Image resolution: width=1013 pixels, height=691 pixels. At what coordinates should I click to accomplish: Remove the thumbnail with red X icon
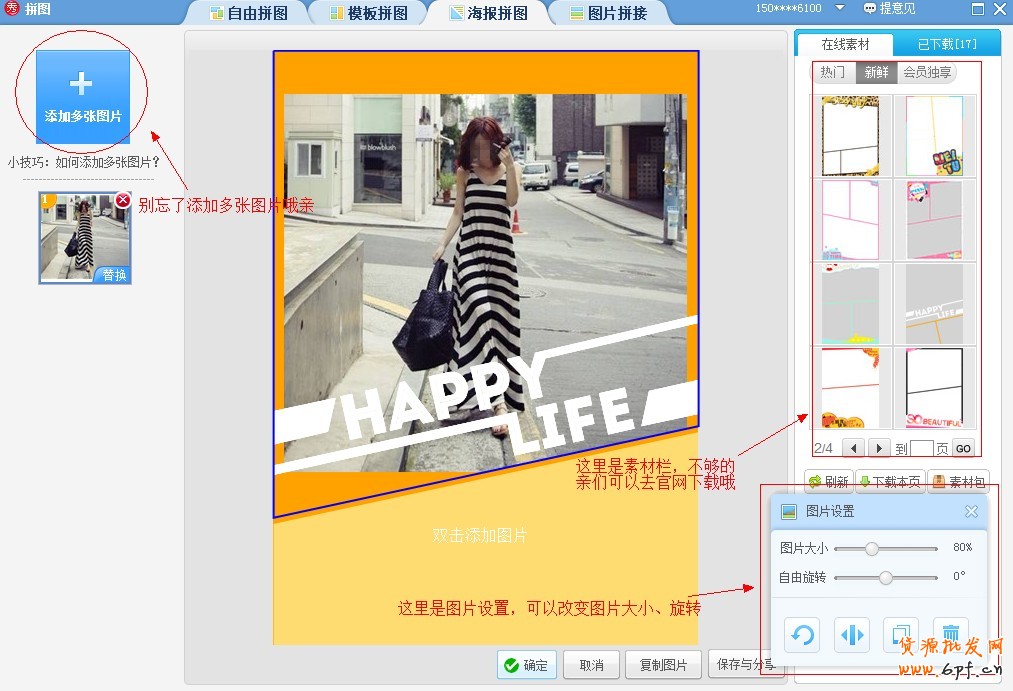[123, 200]
